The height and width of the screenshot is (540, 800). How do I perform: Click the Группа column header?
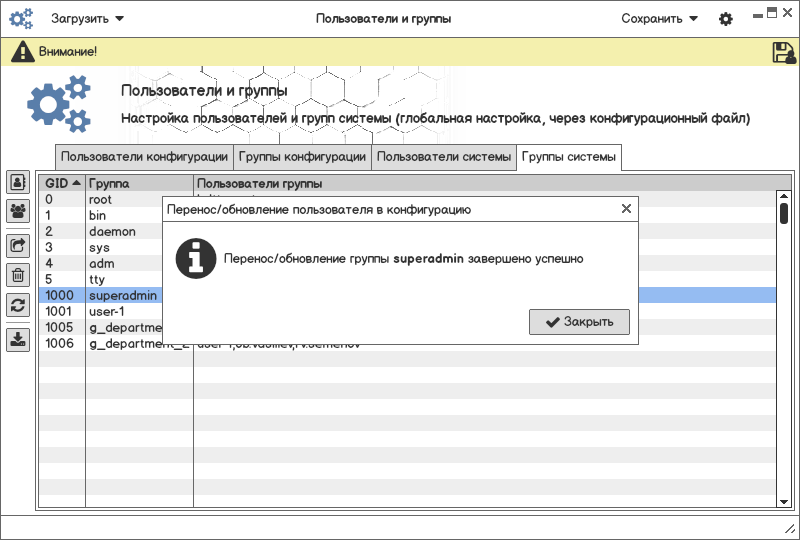click(x=138, y=184)
